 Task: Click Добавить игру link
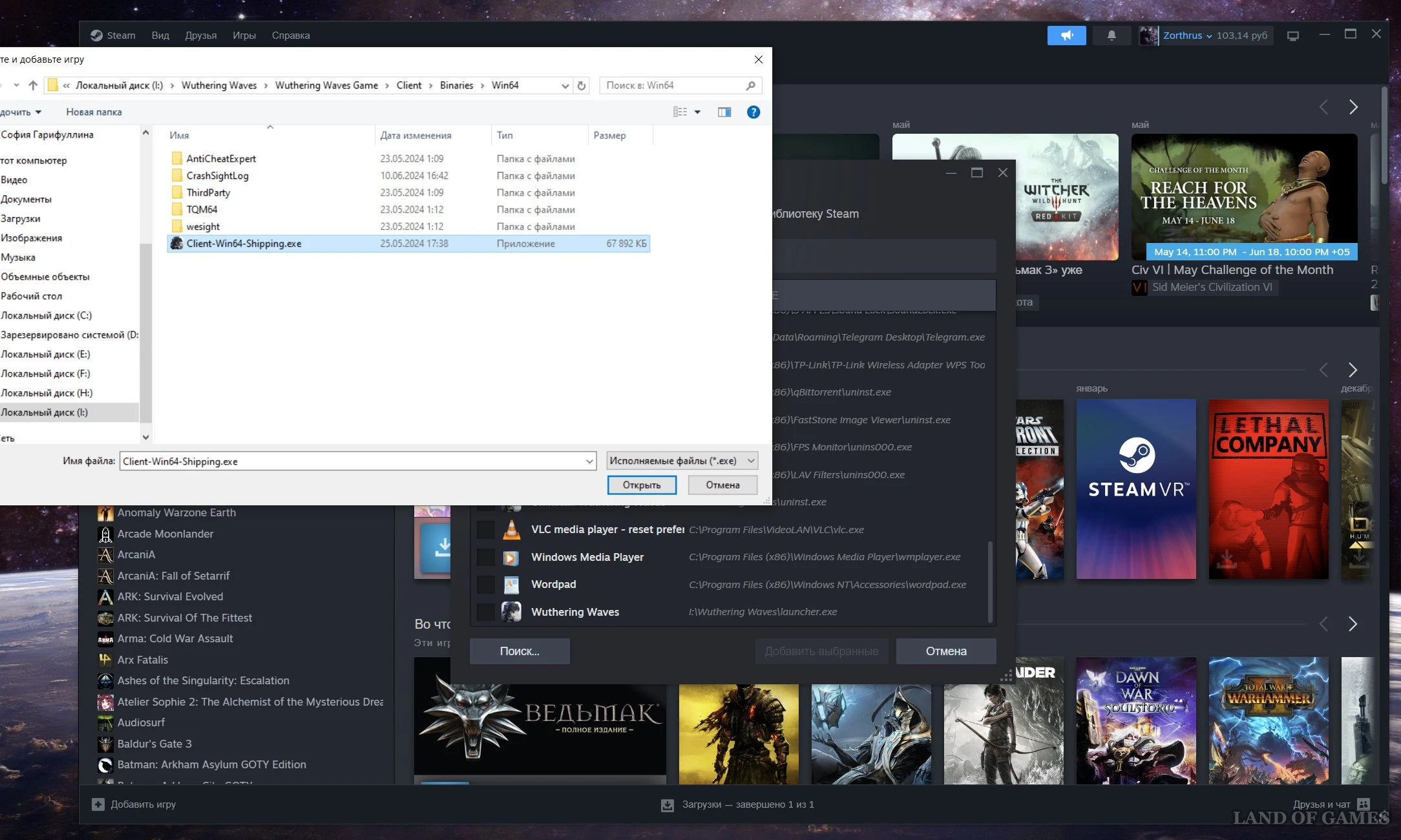point(143,804)
